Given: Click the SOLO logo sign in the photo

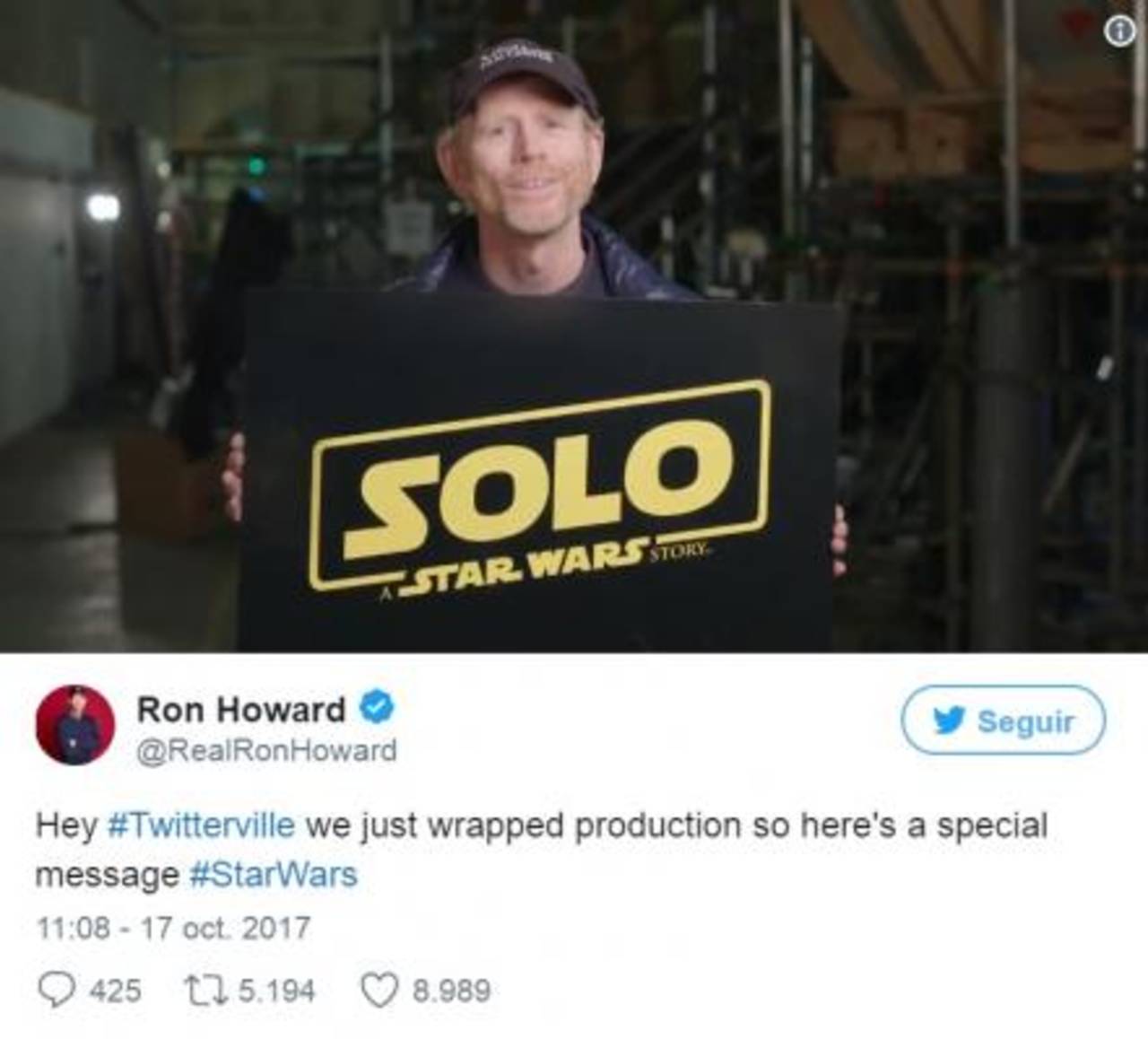Looking at the screenshot, I should [540, 485].
